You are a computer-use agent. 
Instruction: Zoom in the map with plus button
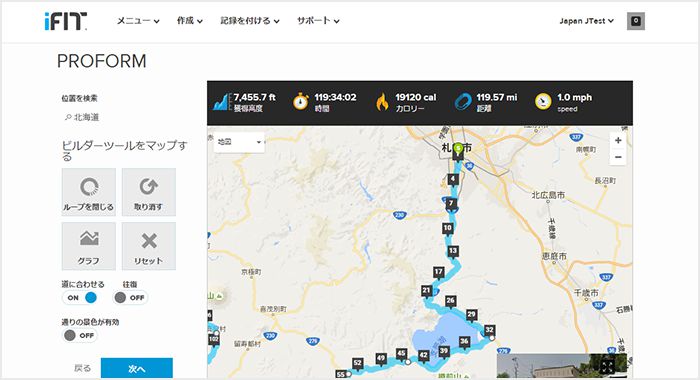point(618,141)
